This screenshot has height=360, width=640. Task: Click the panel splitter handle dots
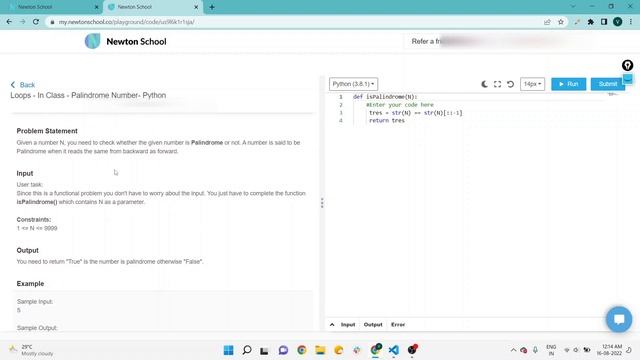(x=322, y=203)
